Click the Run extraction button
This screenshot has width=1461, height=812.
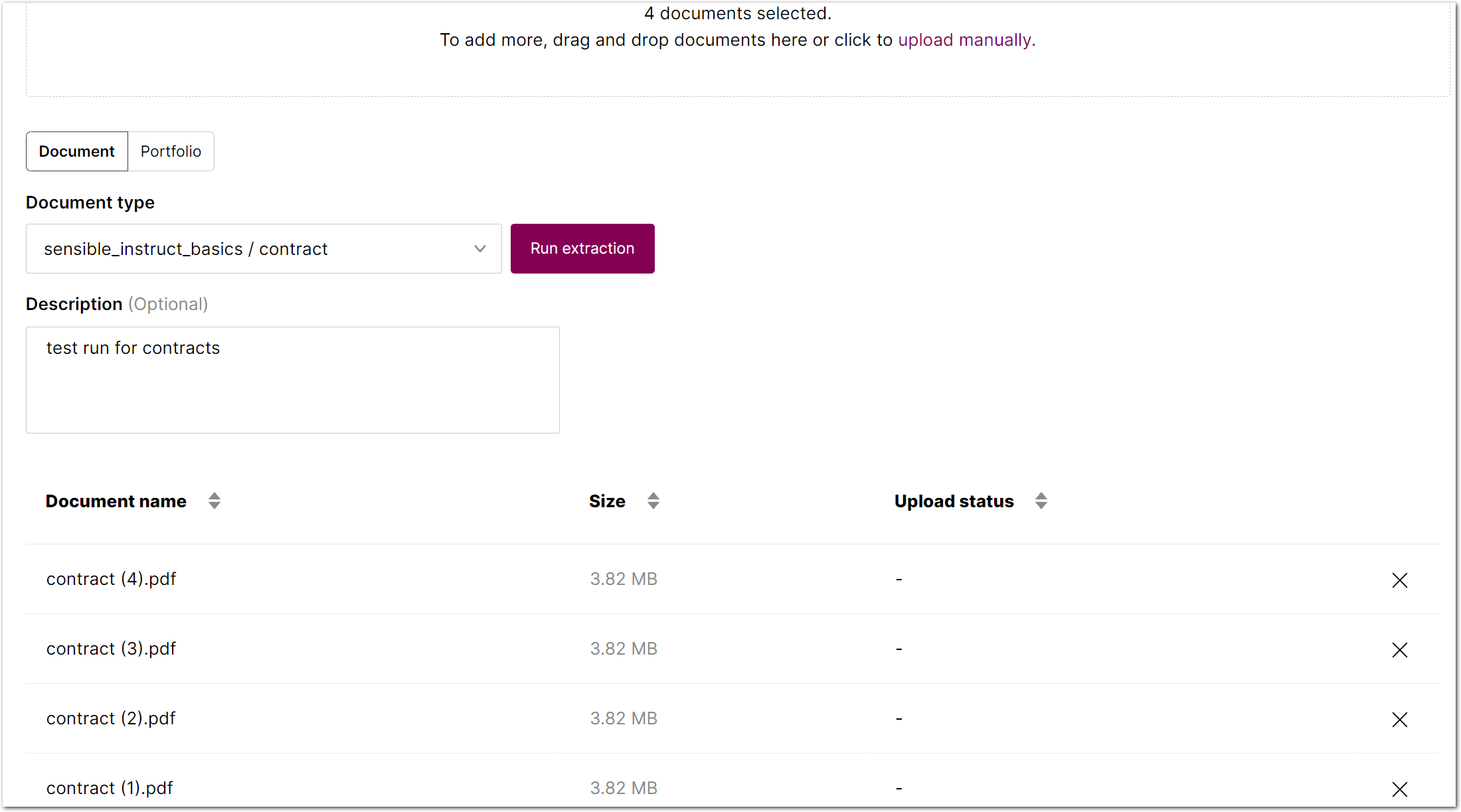coord(582,248)
